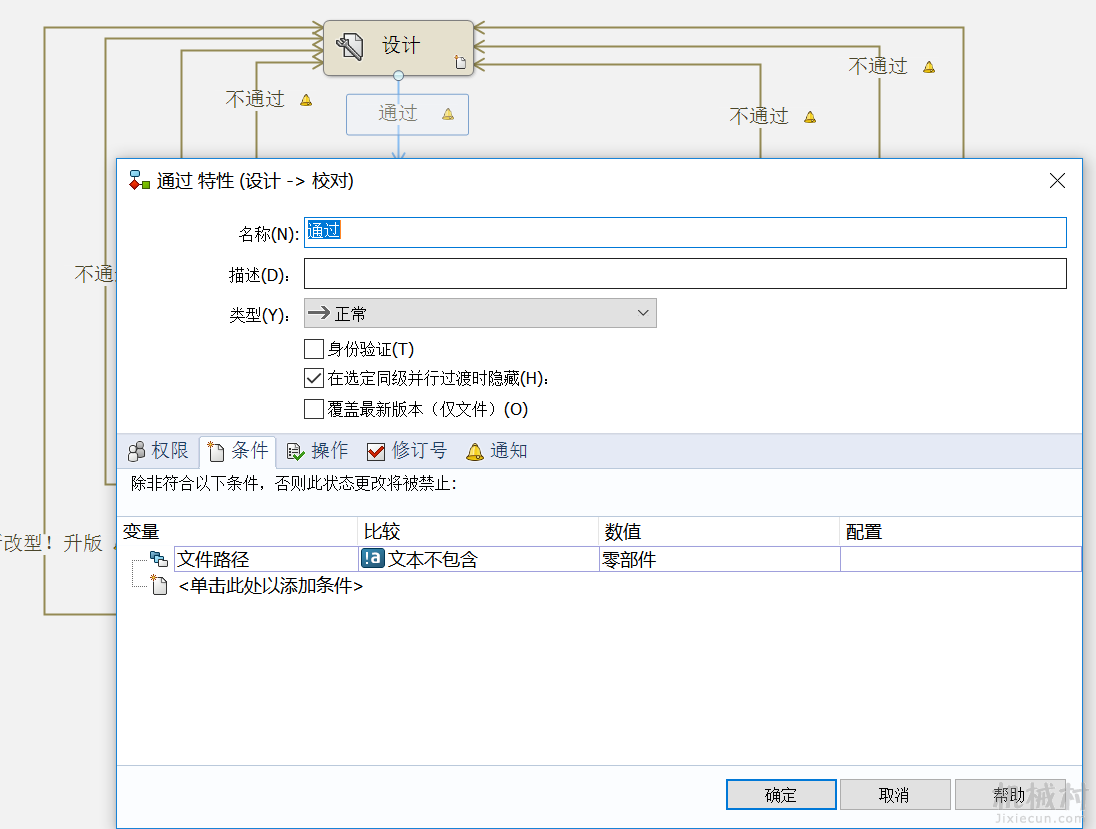Uncheck 在选定同级并行过渡时隐藏(H) checkbox
Viewport: 1096px width, 829px height.
click(314, 378)
